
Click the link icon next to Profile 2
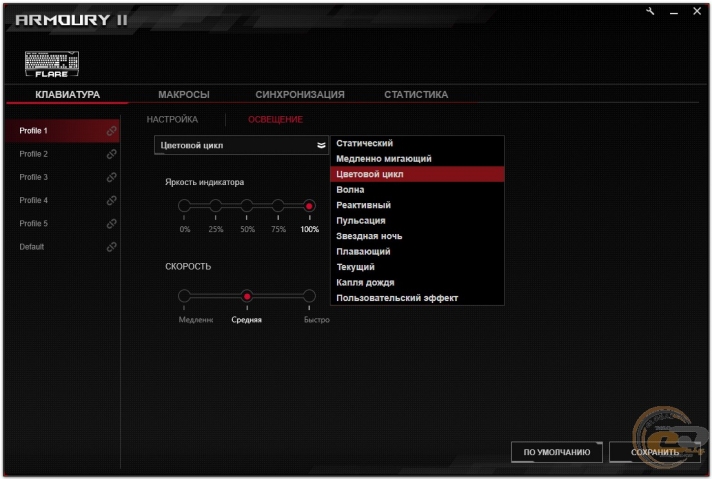(111, 154)
